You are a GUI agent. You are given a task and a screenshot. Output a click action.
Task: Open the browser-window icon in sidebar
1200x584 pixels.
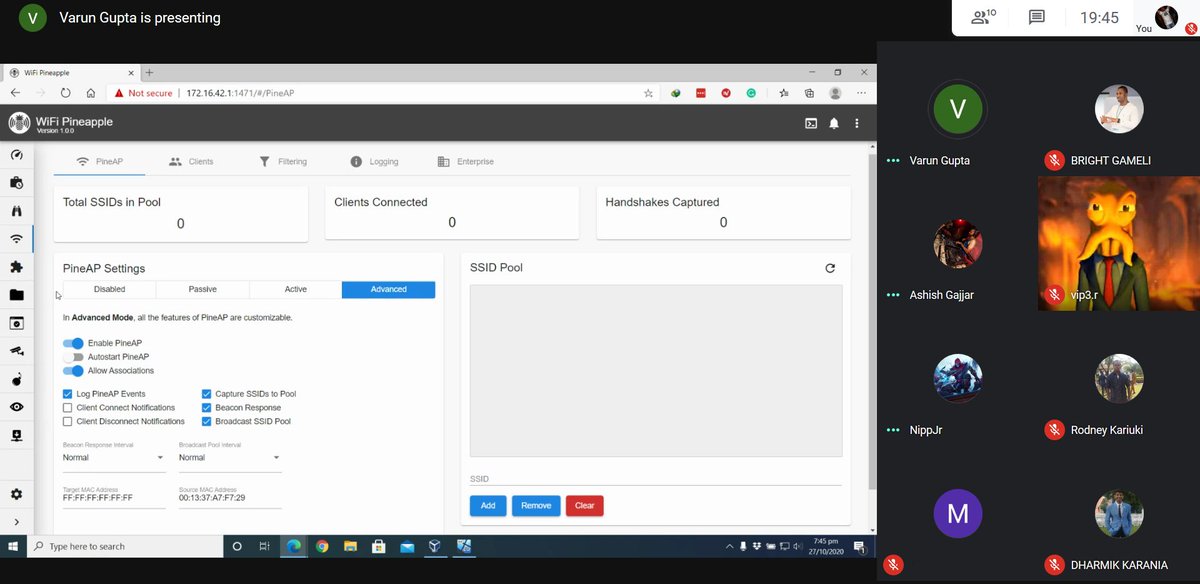(16, 323)
